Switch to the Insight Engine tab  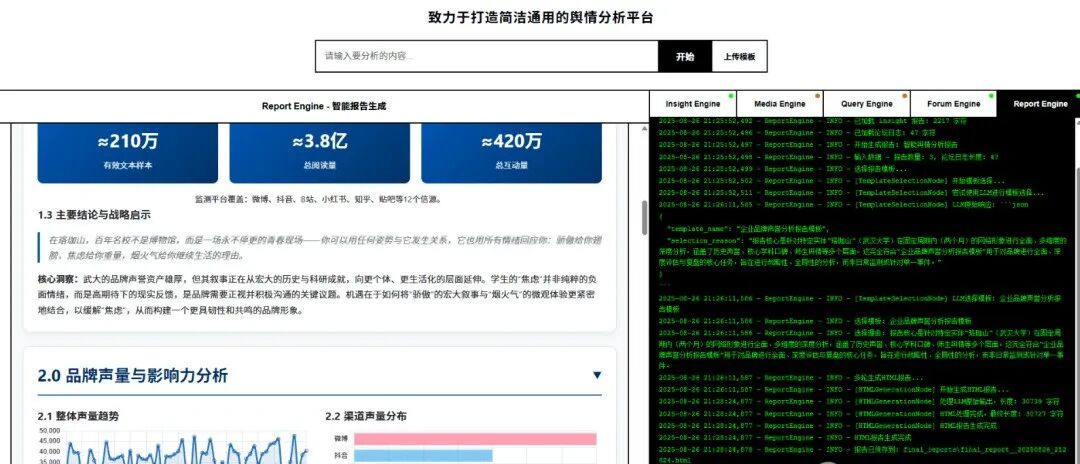[x=693, y=104]
